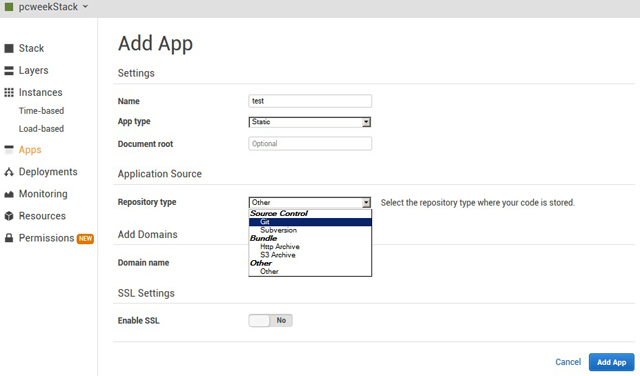640x376 pixels.
Task: Select Git from repository type list
Action: pyautogui.click(x=310, y=222)
